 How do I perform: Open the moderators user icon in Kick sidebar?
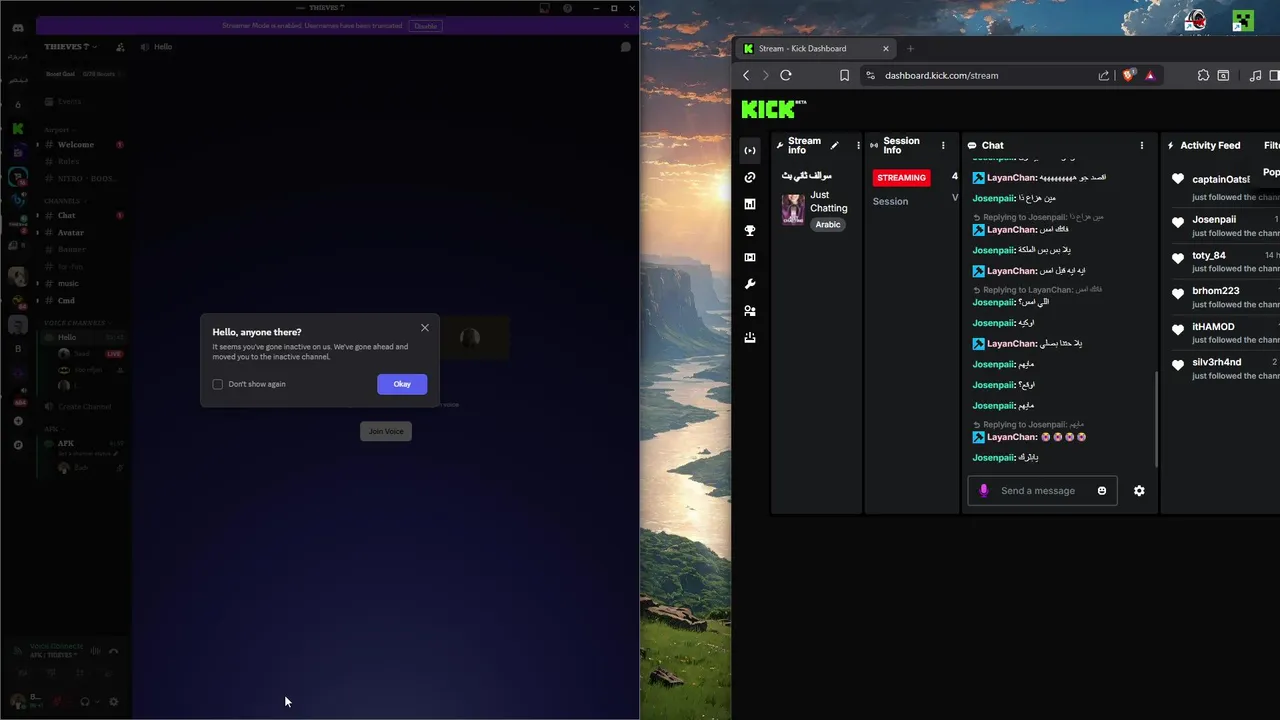point(750,311)
